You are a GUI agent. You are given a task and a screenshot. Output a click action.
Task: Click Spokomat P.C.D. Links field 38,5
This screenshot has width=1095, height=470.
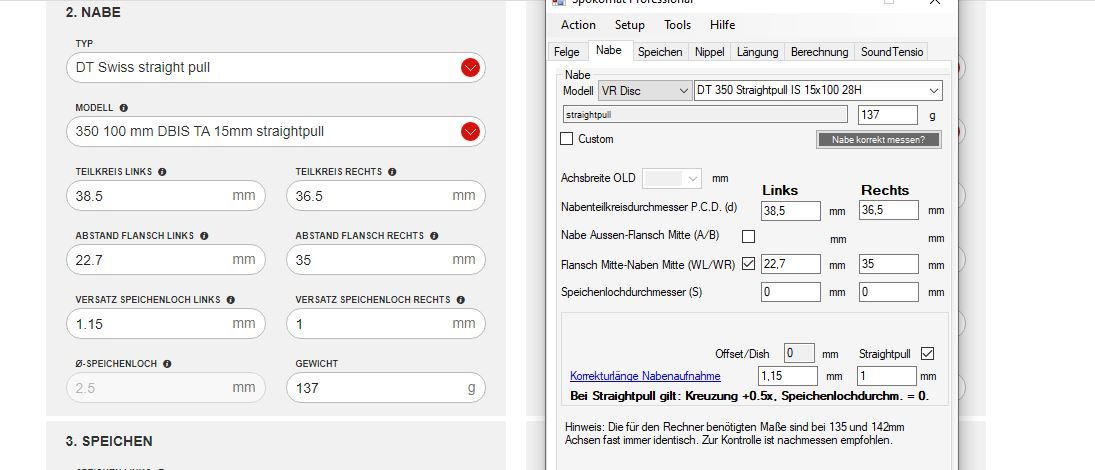click(791, 210)
